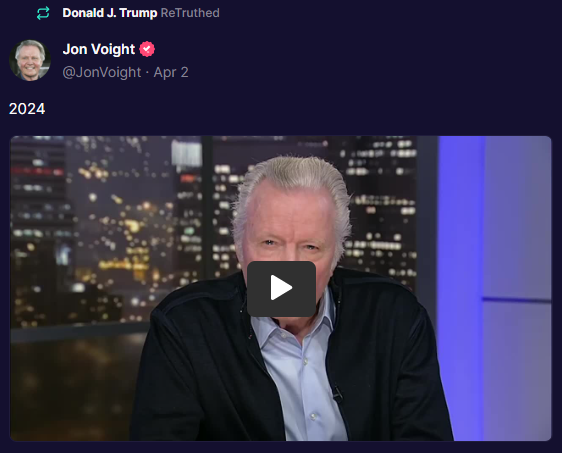Click the date next to @JonVoight
Viewport: 562px width, 453px height.
tap(171, 72)
